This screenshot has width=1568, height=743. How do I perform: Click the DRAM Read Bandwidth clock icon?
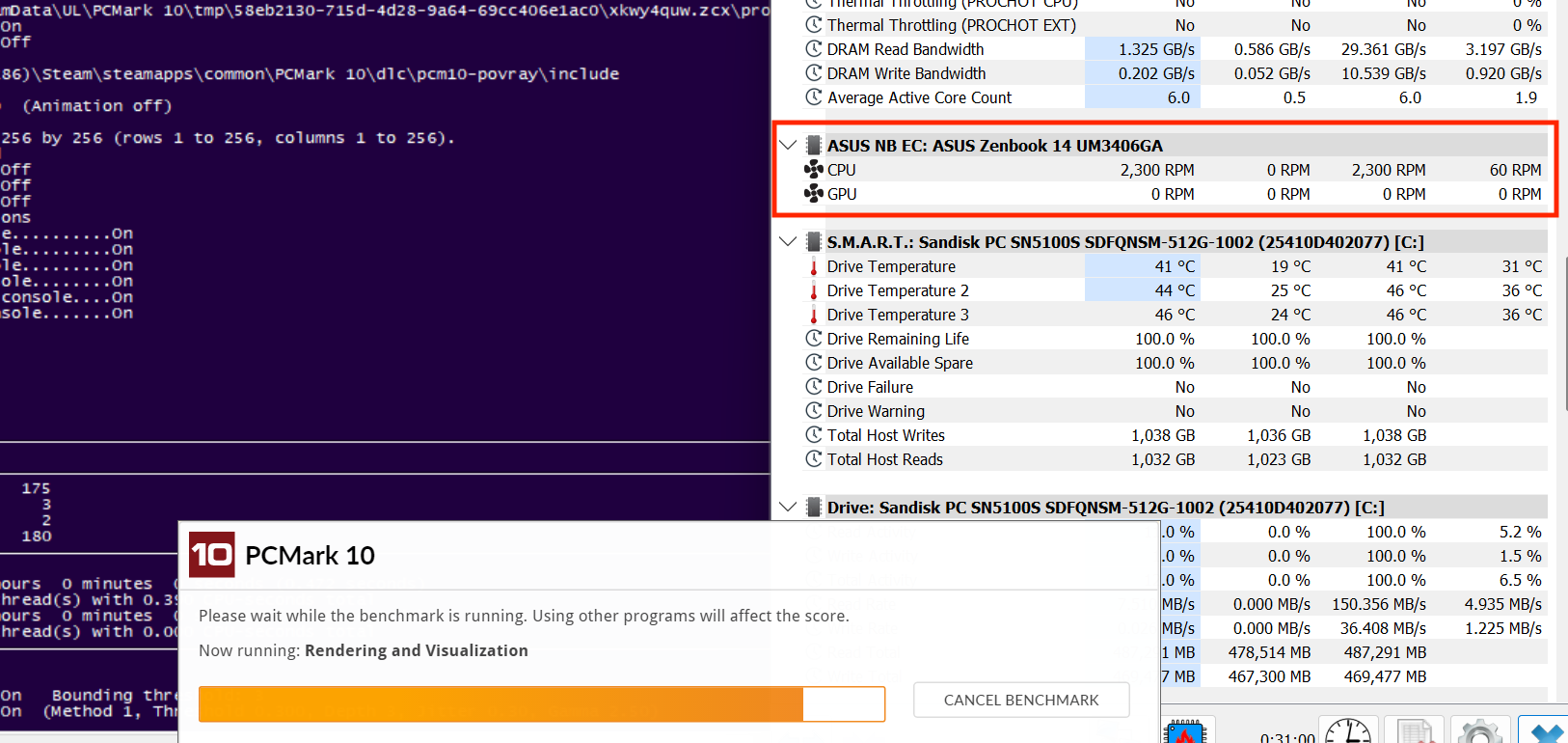pos(814,49)
